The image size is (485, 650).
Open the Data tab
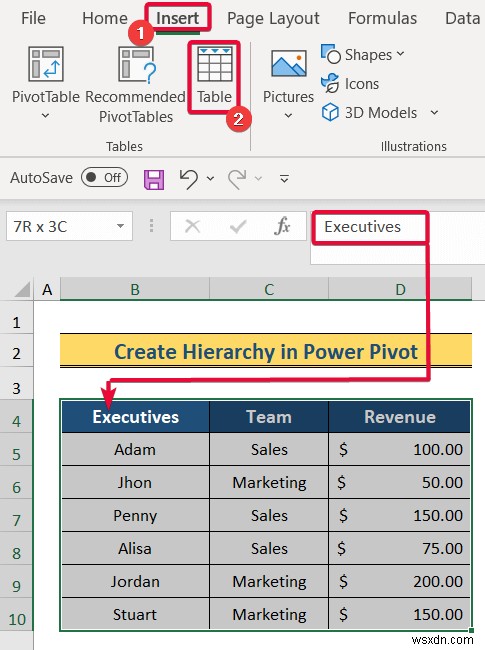pyautogui.click(x=462, y=18)
